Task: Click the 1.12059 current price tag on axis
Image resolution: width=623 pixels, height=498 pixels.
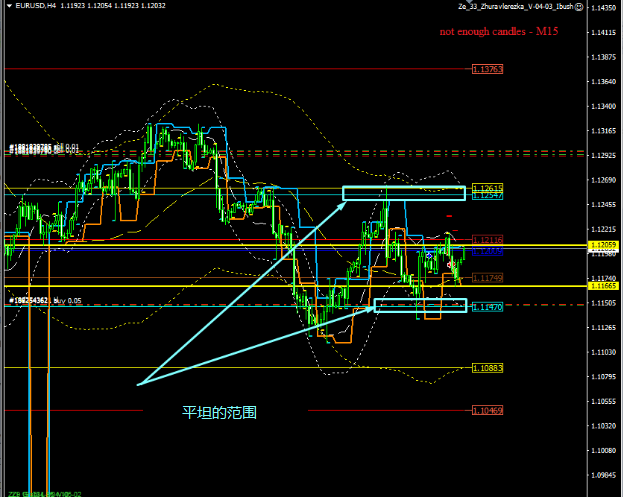Action: coord(603,245)
